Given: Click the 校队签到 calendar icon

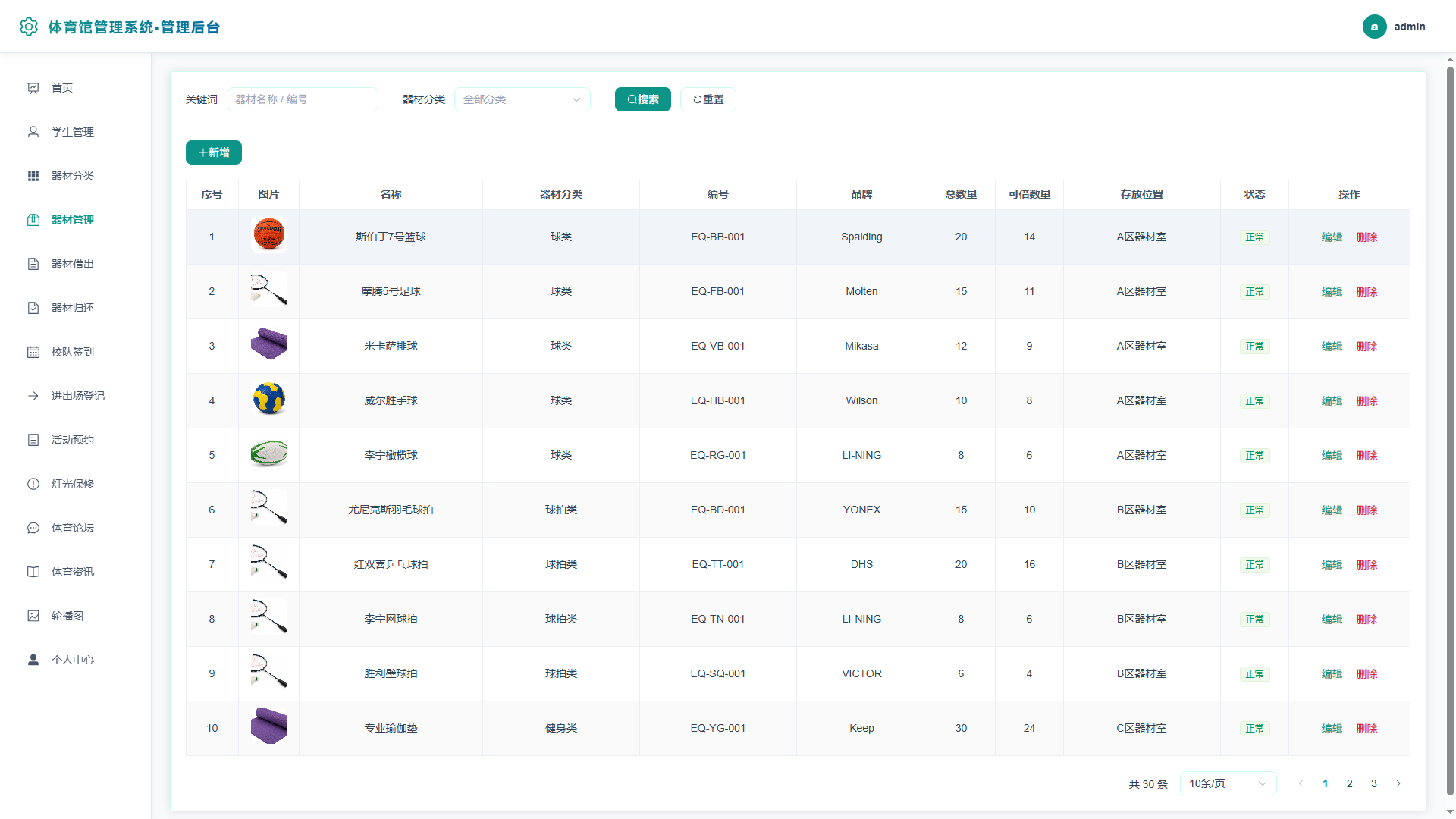Looking at the screenshot, I should [33, 352].
